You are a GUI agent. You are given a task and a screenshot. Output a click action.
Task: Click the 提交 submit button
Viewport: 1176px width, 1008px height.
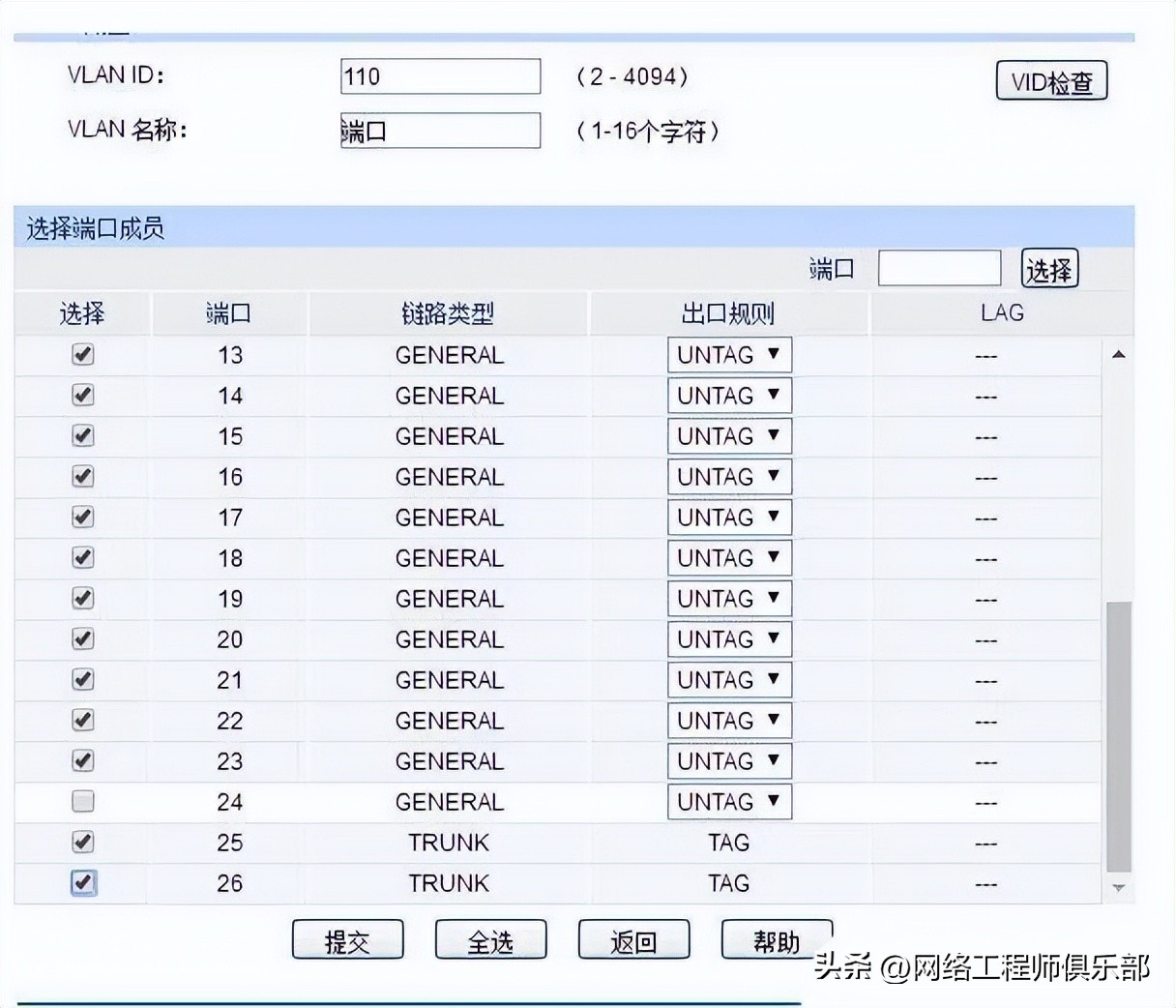tap(347, 938)
